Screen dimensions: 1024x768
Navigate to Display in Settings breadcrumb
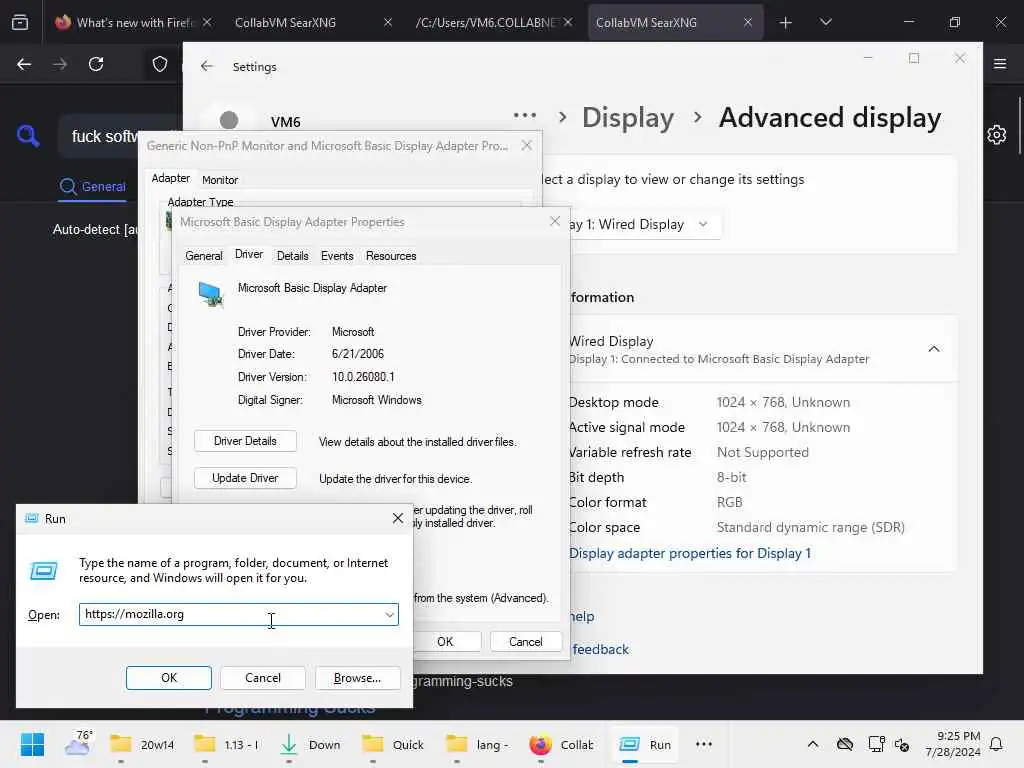(628, 118)
